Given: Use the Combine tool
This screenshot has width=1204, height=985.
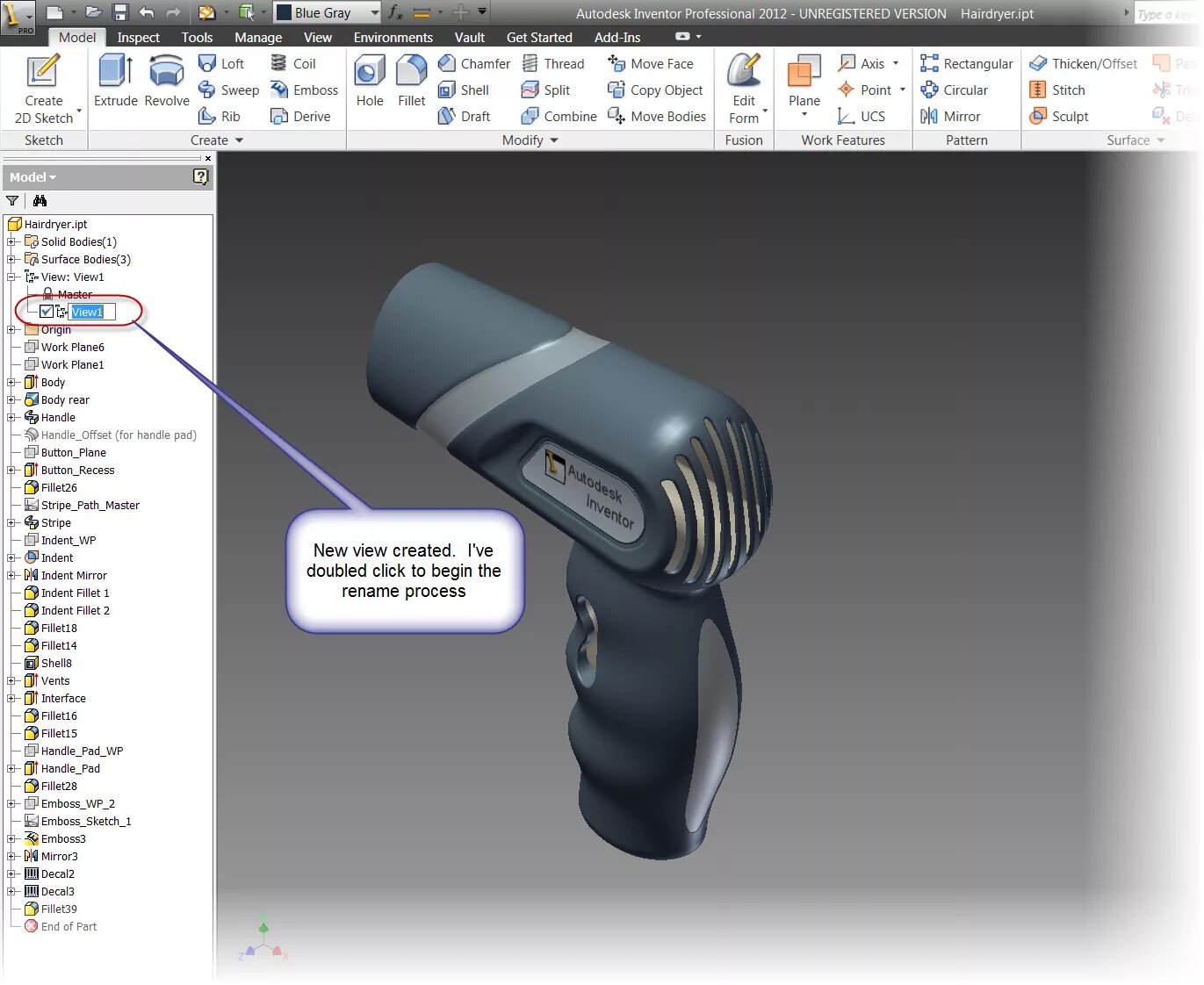Looking at the screenshot, I should click(559, 116).
